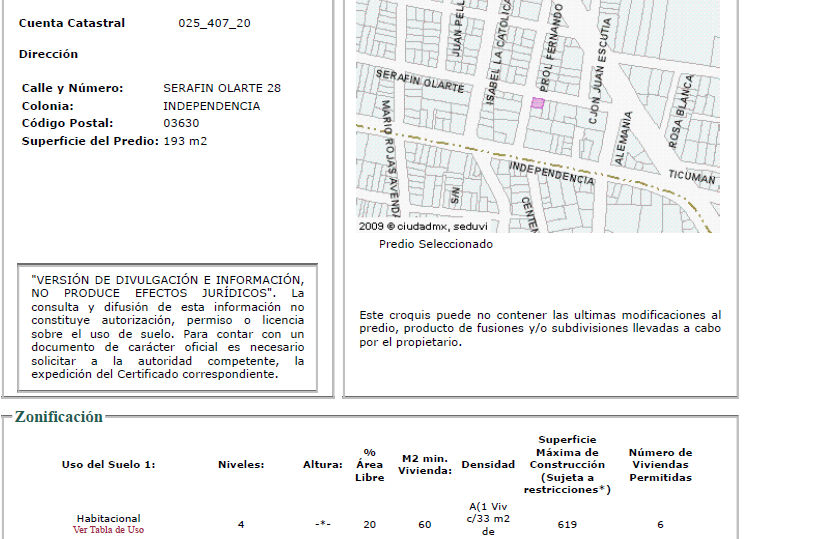Screen dimensions: 819x539
Task: Click the Habitacional land use cell
Action: (x=108, y=518)
